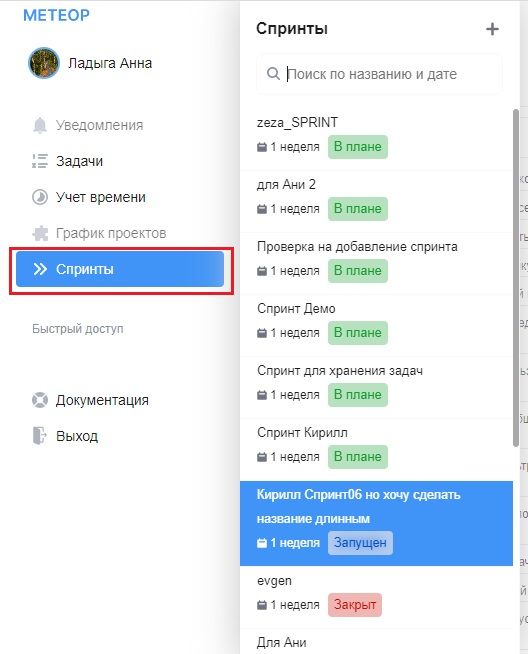Click the МЕТЕОР logo link
The width and height of the screenshot is (528, 654).
(x=56, y=15)
